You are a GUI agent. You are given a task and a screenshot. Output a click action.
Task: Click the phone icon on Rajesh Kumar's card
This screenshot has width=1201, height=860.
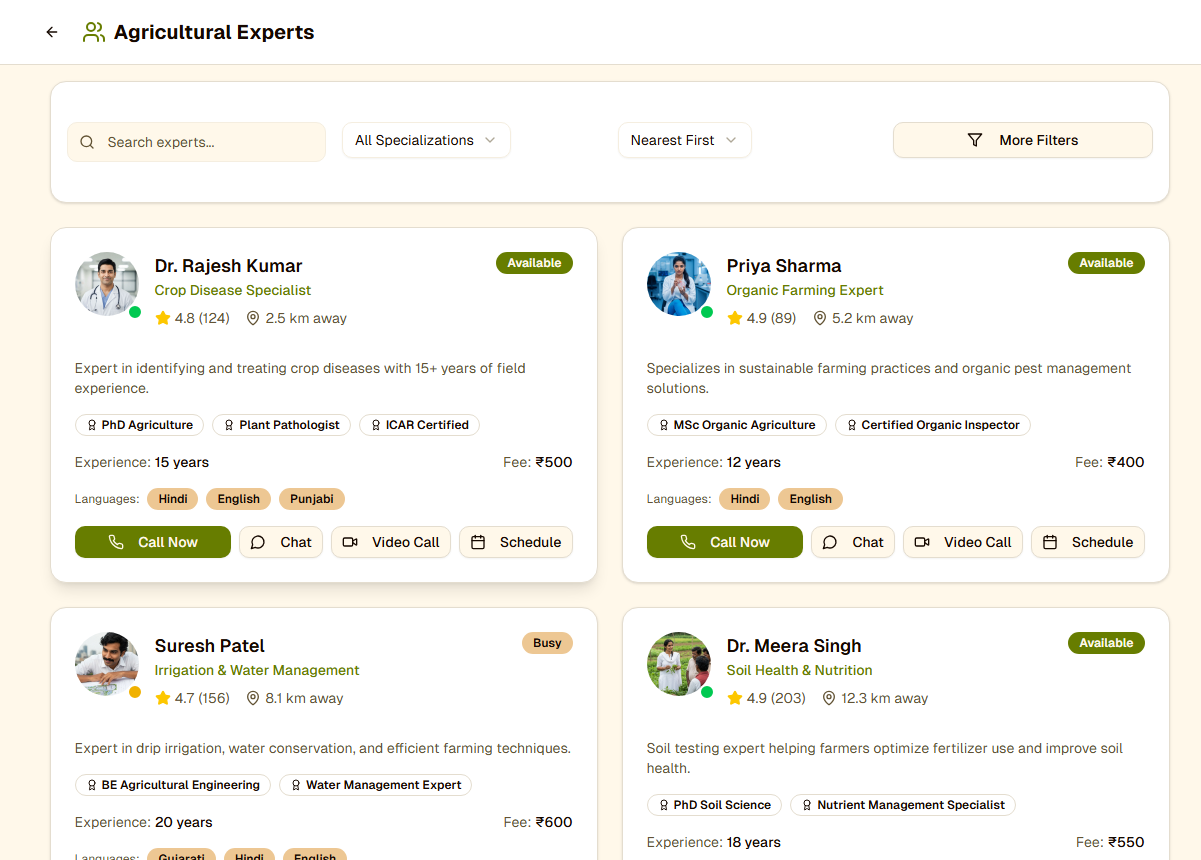pos(116,542)
